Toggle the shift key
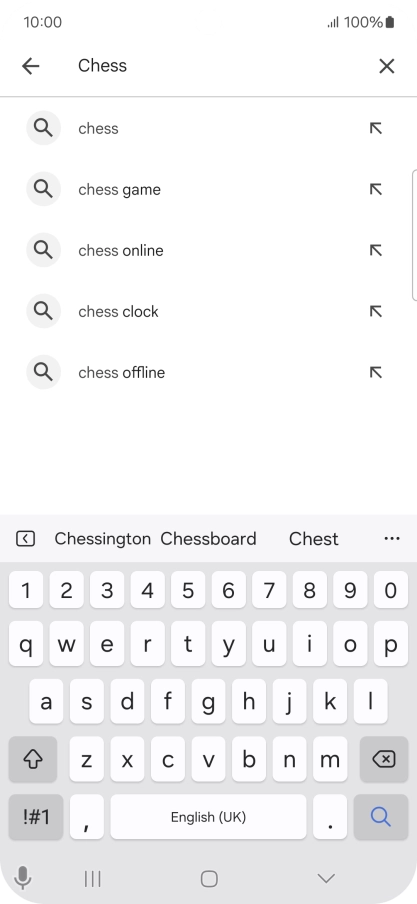This screenshot has height=904, width=417. [x=33, y=759]
